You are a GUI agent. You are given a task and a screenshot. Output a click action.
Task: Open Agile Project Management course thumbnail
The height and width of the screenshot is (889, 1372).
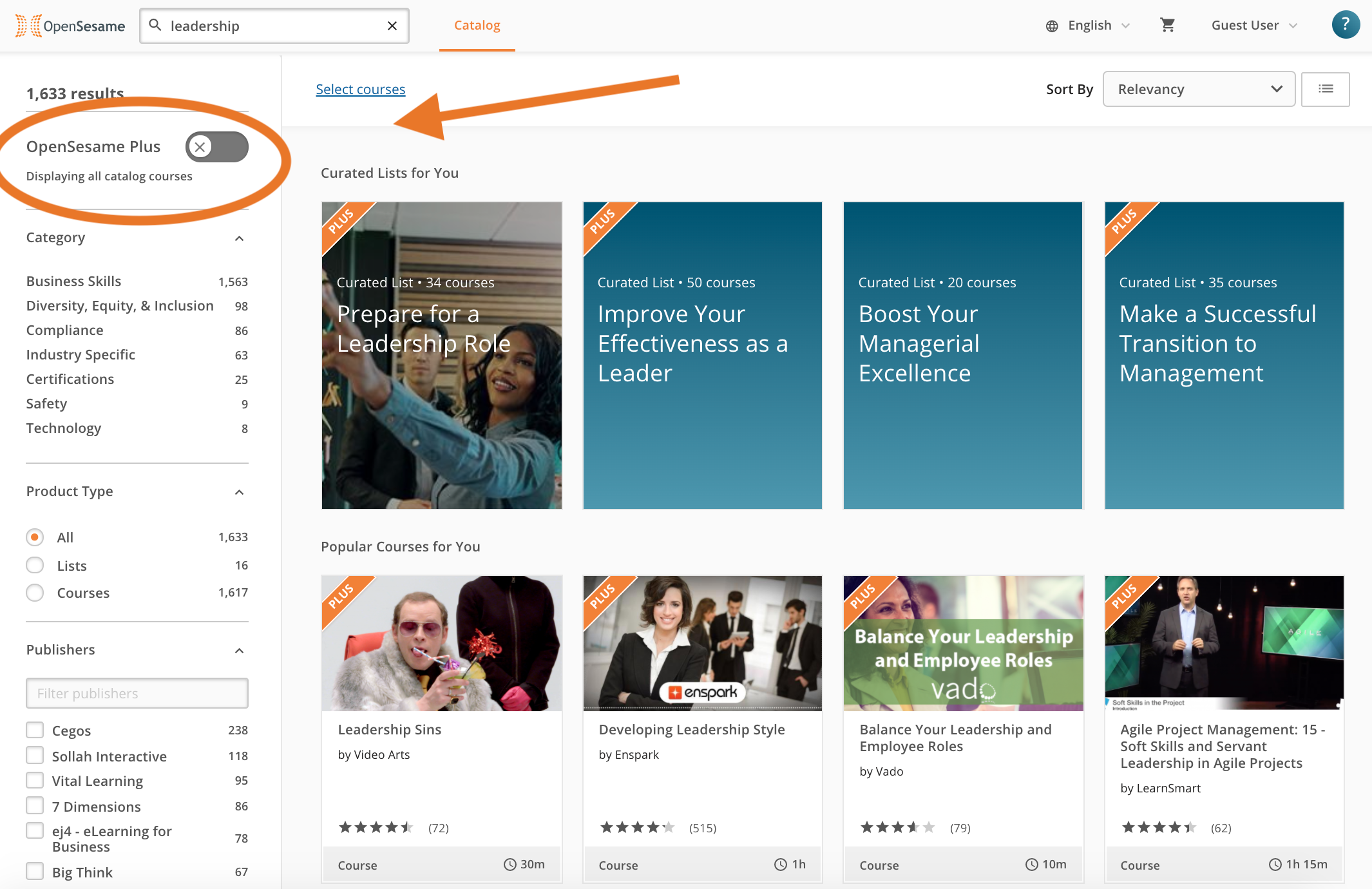1224,644
